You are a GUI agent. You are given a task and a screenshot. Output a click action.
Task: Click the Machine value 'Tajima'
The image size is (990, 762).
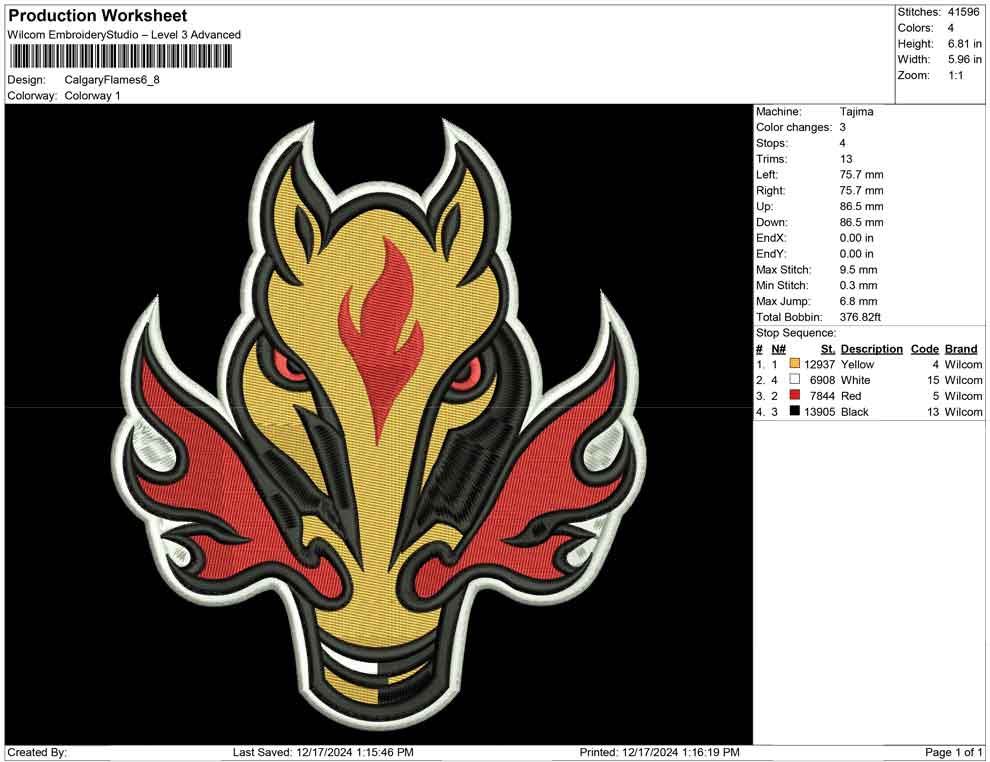click(x=856, y=111)
